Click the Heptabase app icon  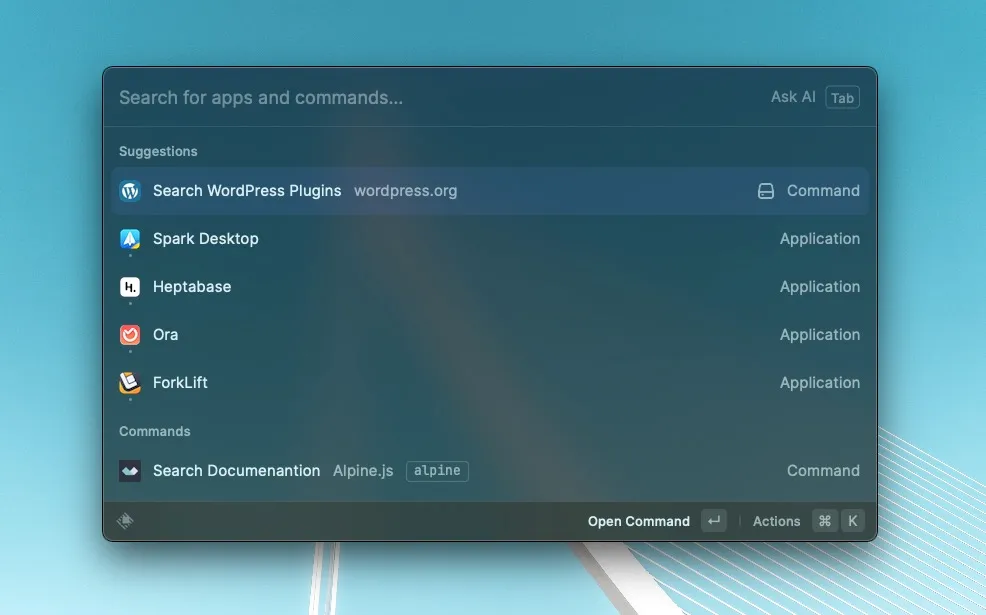(130, 287)
